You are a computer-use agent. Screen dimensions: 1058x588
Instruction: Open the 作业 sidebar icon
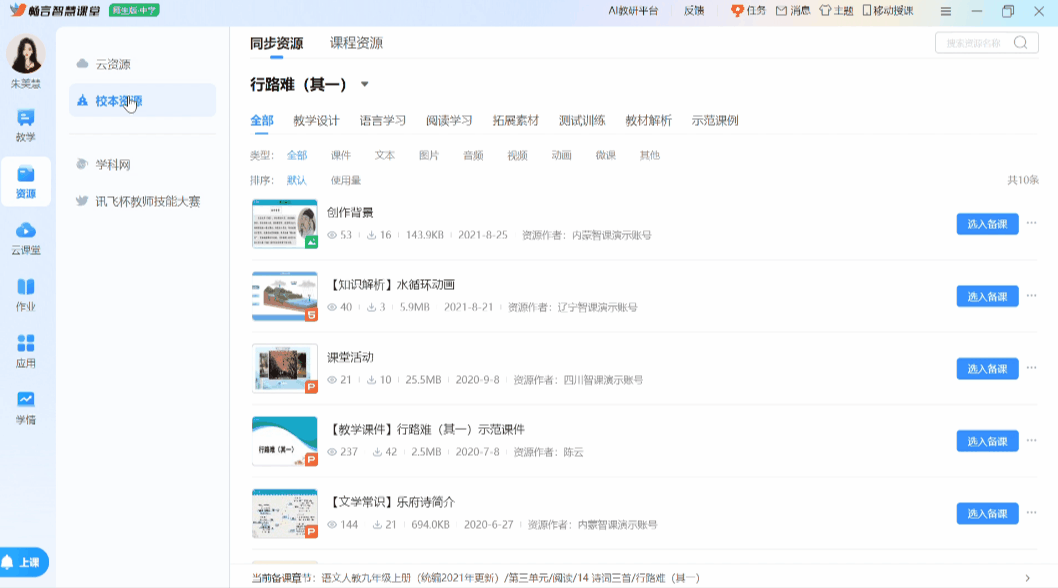click(25, 288)
